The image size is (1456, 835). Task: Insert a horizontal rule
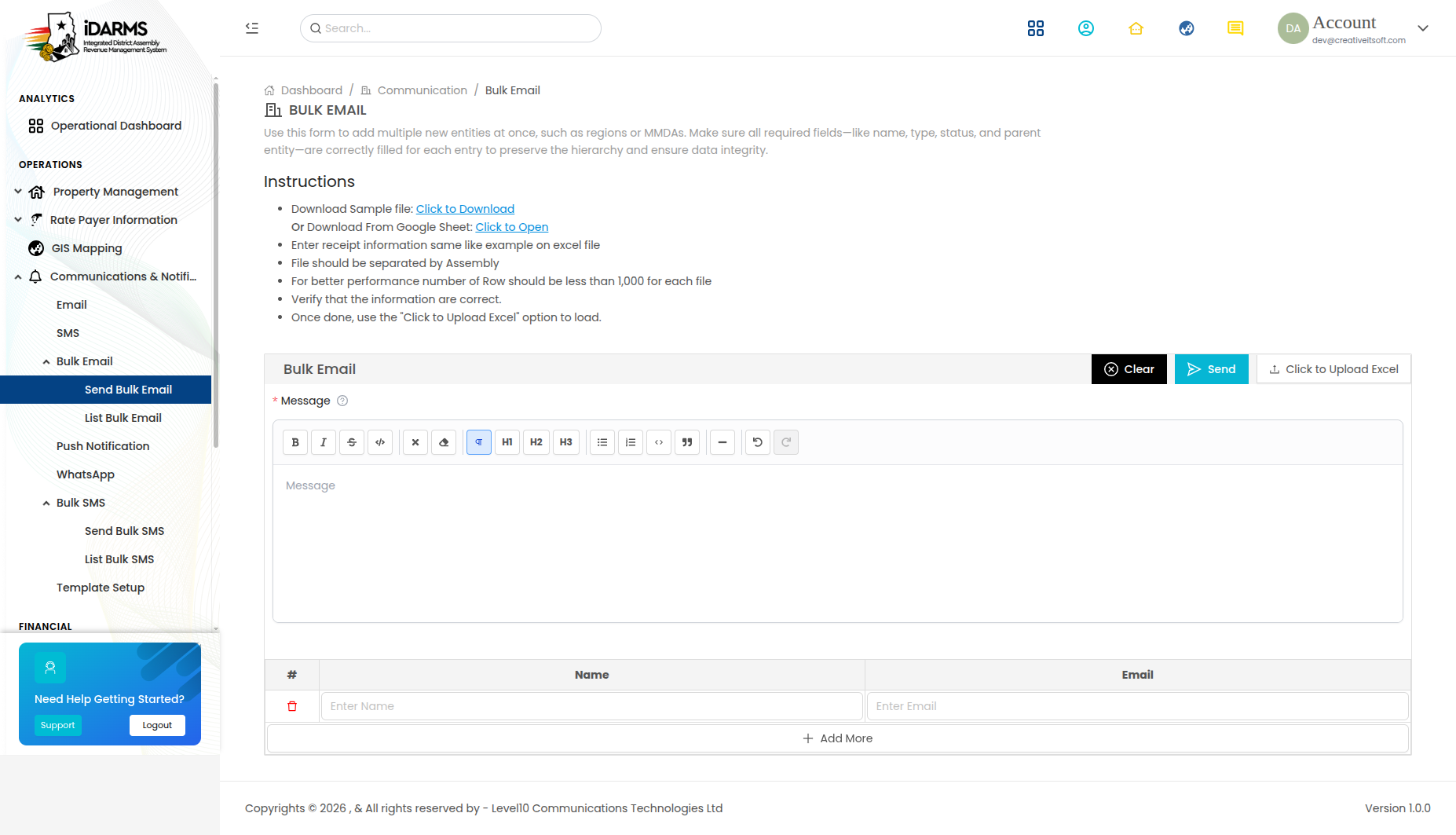point(723,442)
